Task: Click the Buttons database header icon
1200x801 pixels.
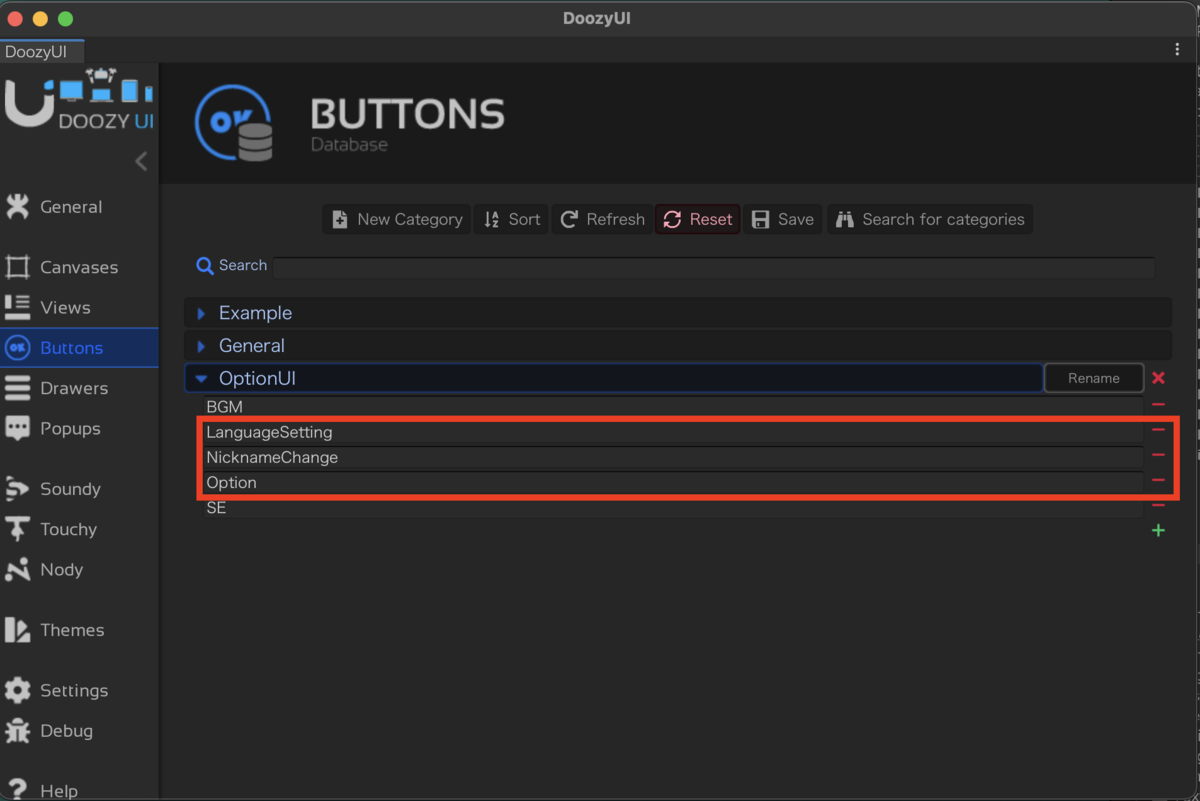Action: 234,123
